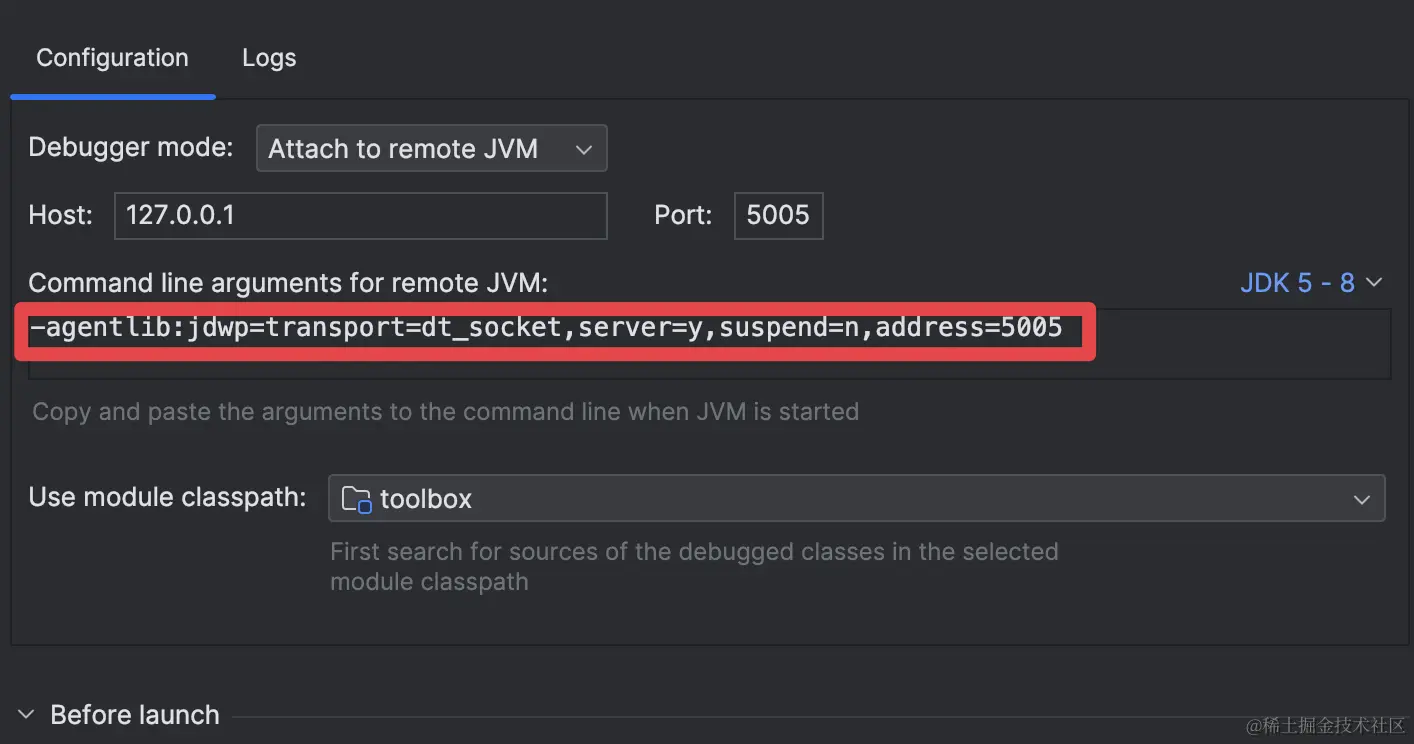Click the Port label

[x=683, y=215]
